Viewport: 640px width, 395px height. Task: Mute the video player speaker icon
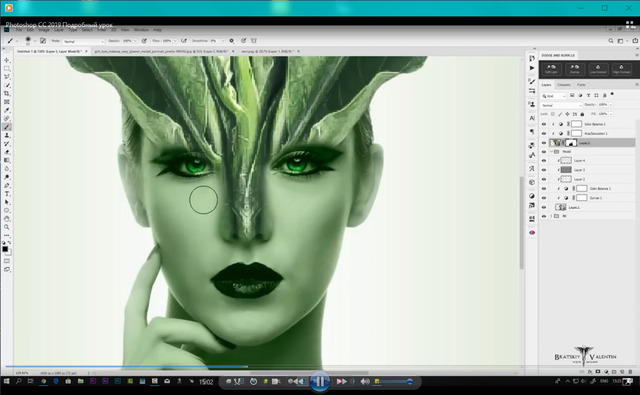(364, 382)
